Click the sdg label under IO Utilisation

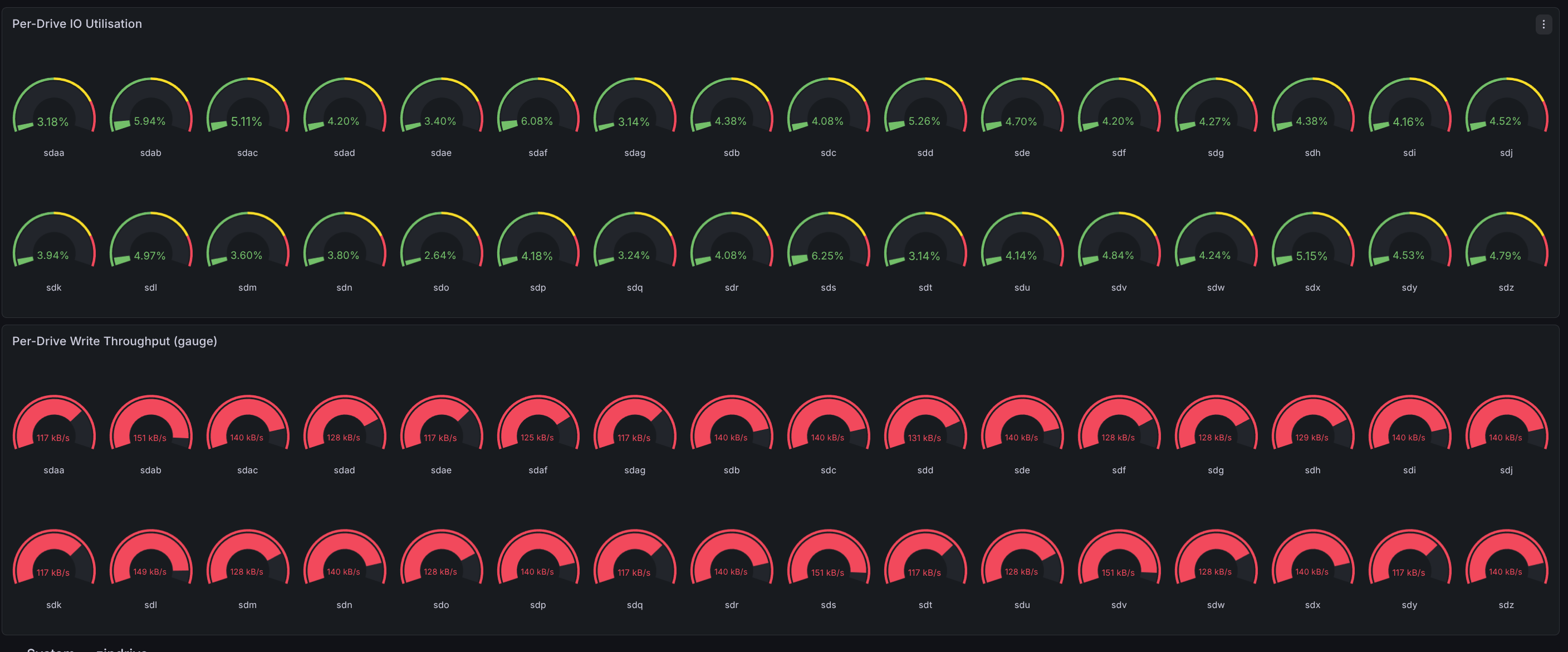click(x=1216, y=153)
